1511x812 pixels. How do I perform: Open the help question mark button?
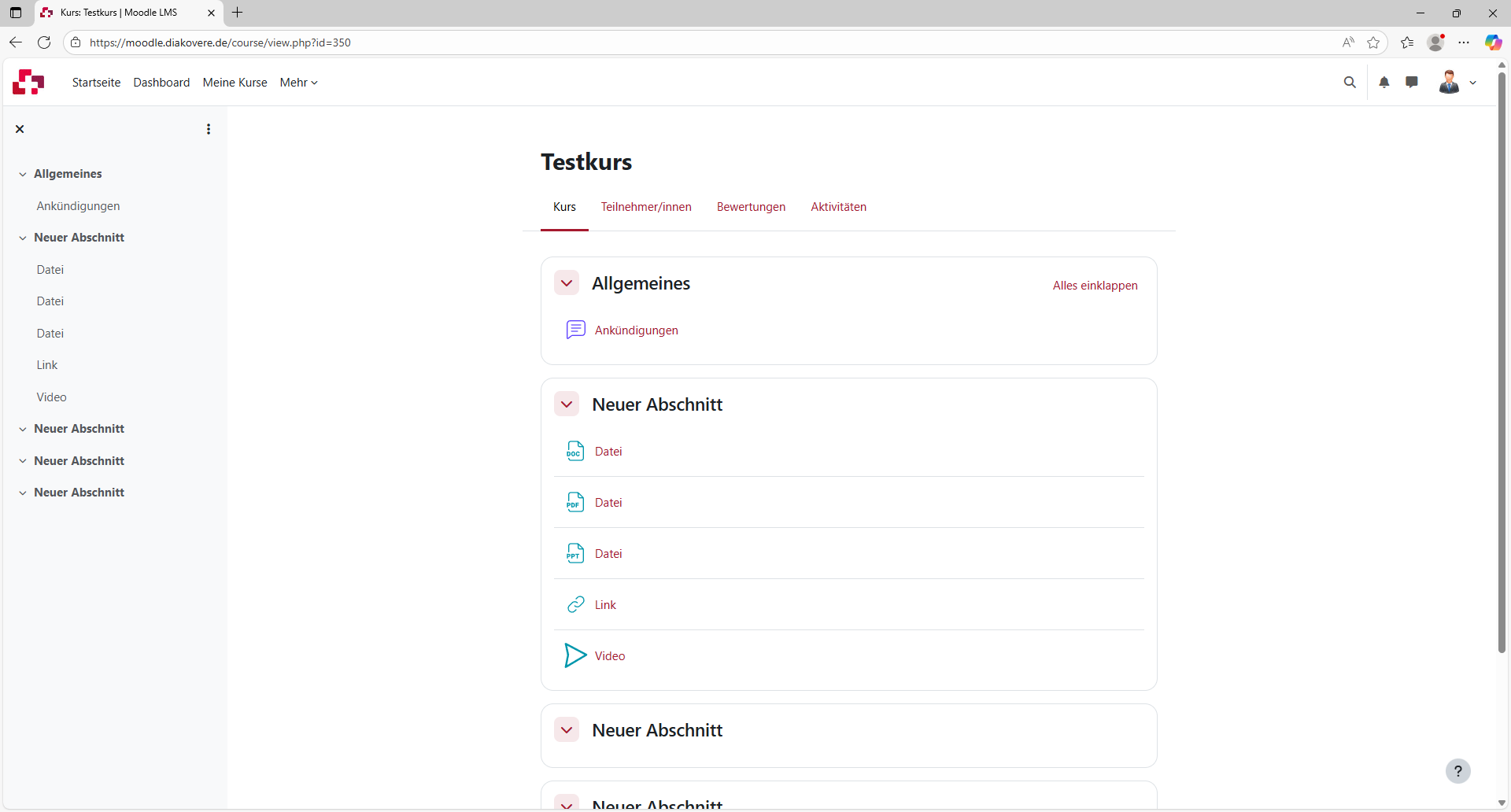click(1457, 771)
